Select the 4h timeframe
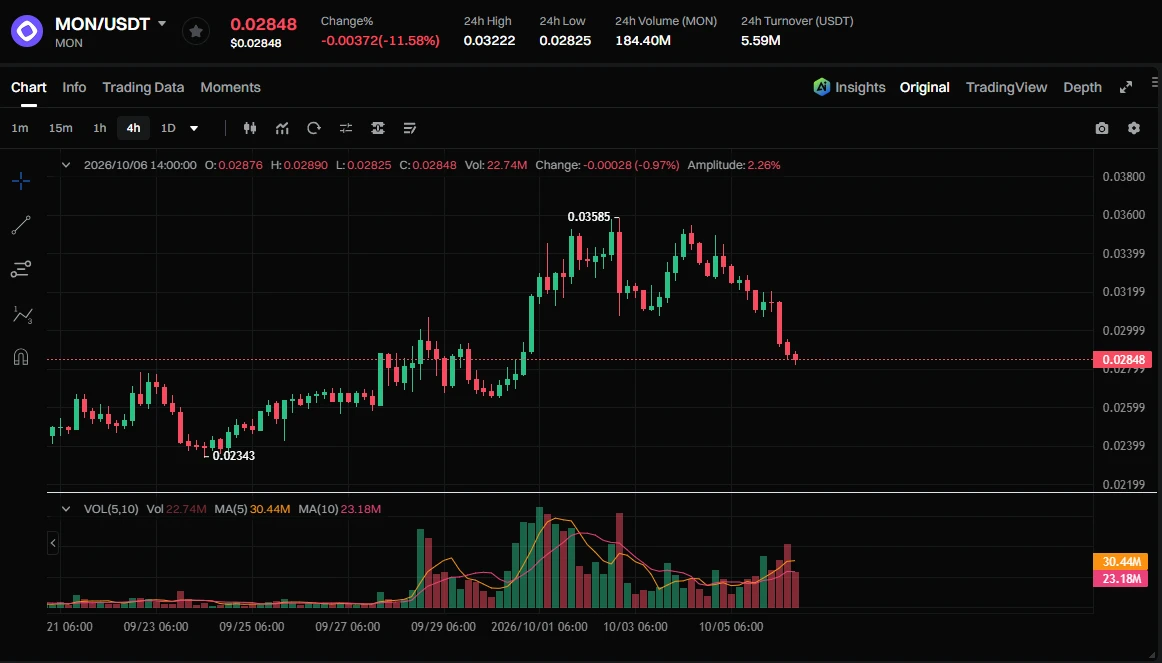This screenshot has height=663, width=1162. [133, 128]
